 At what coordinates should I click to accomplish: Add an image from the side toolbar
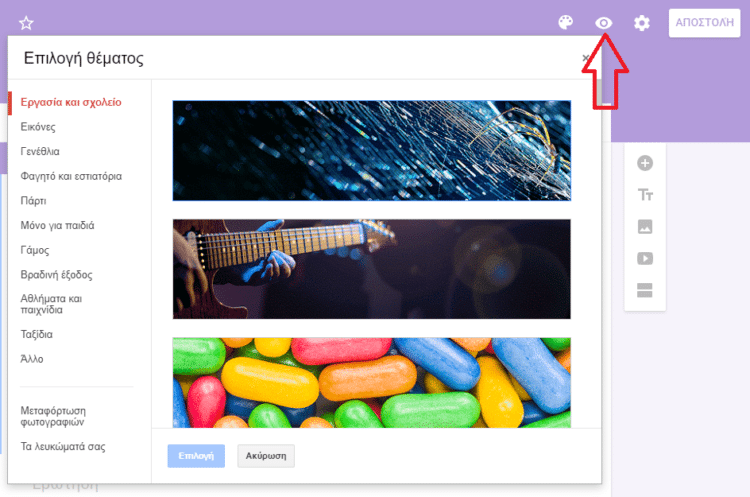[x=645, y=227]
